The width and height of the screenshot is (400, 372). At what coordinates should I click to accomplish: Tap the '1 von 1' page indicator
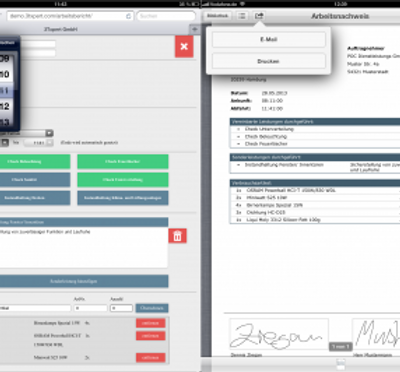point(340,347)
